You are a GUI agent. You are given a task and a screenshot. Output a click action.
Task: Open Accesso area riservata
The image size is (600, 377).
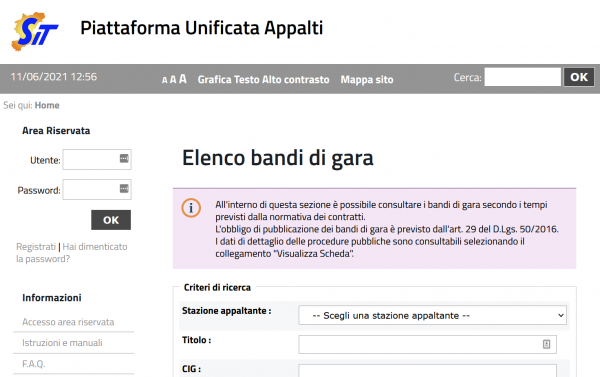(68, 322)
